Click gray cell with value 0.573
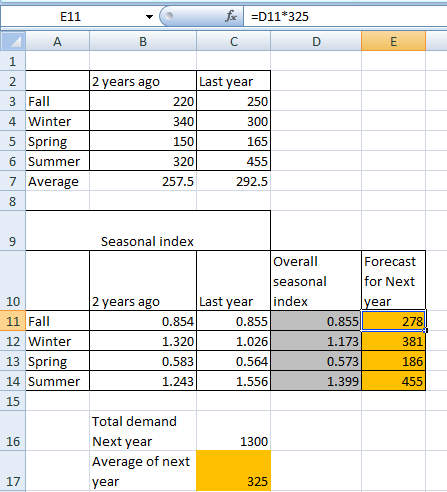Viewport: 447px width, 492px height. (x=316, y=361)
